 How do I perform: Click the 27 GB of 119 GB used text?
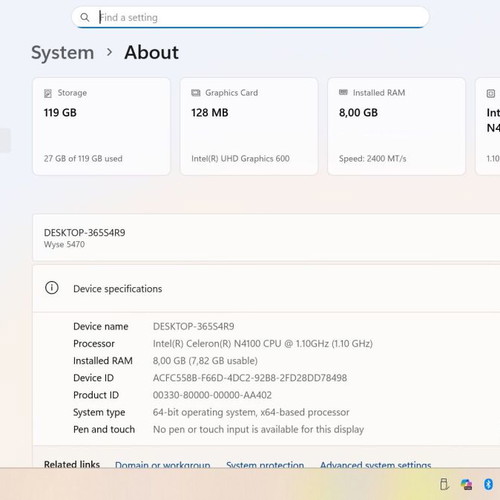point(83,159)
